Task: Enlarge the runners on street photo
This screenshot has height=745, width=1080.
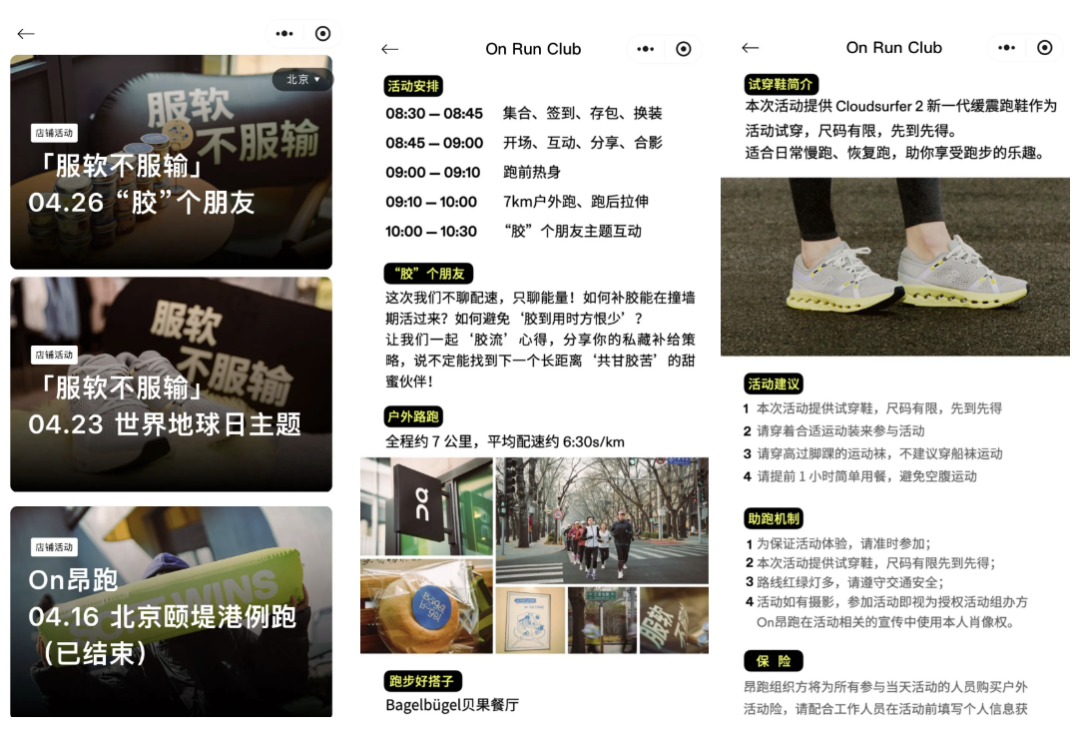Action: tap(601, 520)
